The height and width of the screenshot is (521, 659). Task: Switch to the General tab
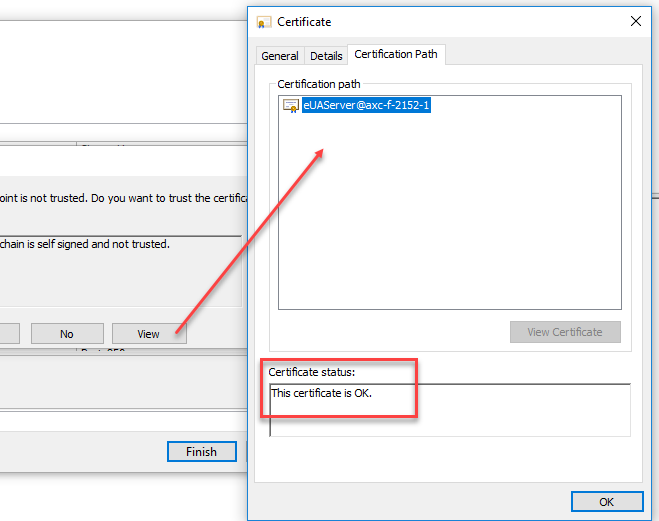[279, 56]
